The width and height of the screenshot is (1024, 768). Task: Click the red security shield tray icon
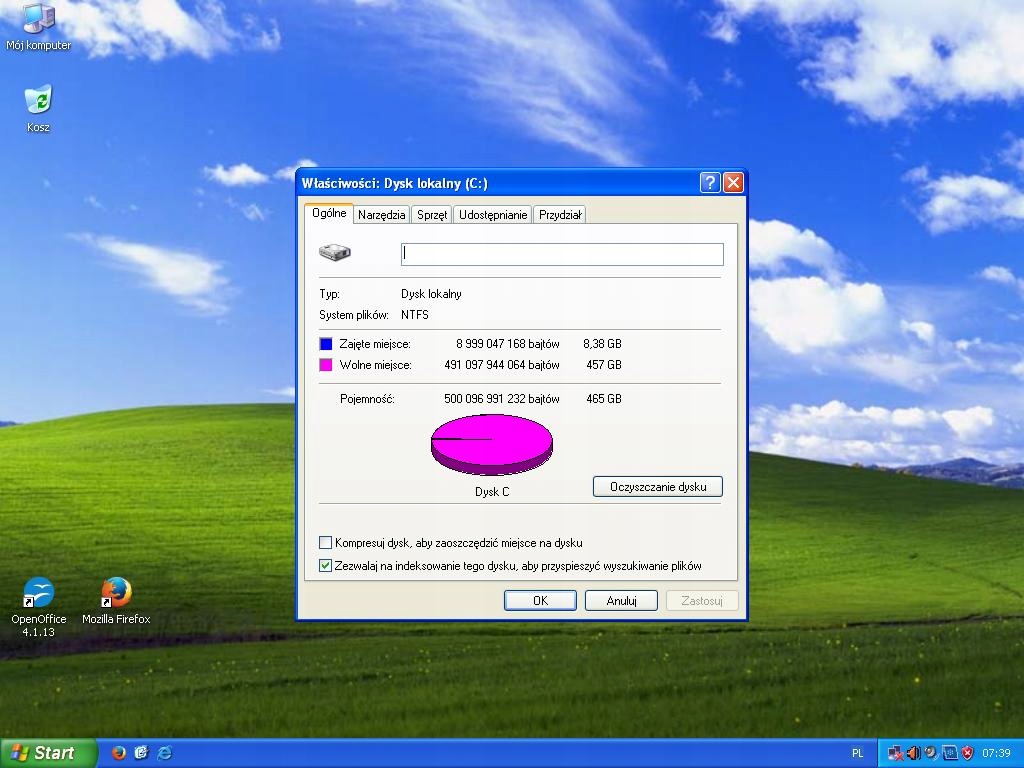click(967, 753)
